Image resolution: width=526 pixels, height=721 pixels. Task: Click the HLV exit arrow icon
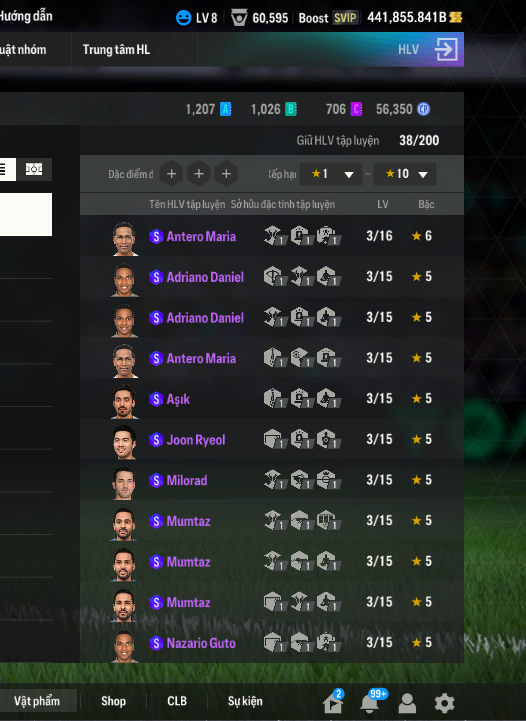446,49
